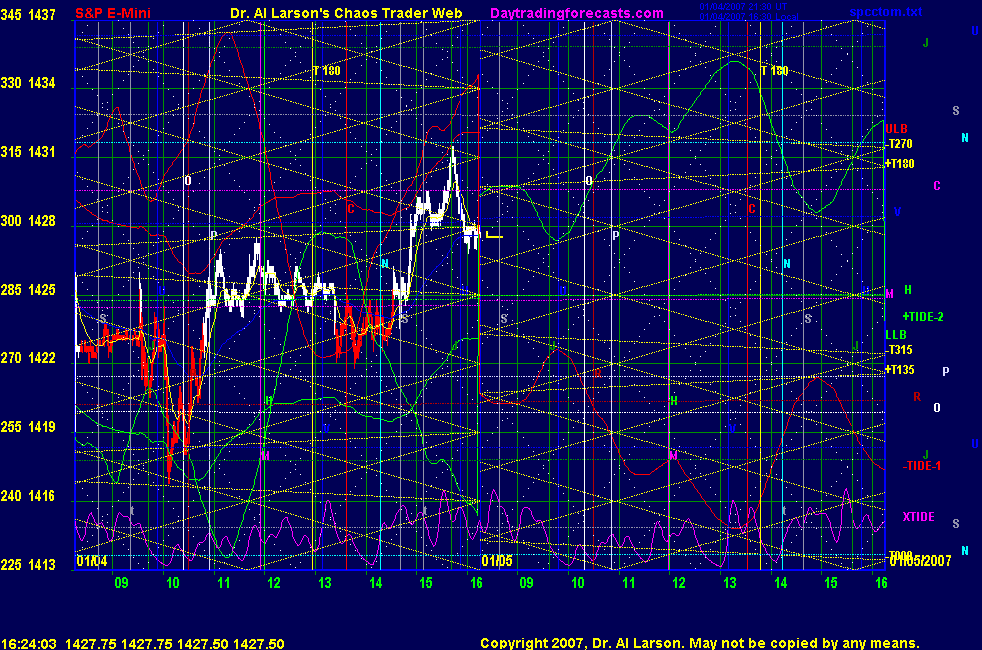Click the 01/05/2007 date label
Screen dimensions: 982x650
920,561
